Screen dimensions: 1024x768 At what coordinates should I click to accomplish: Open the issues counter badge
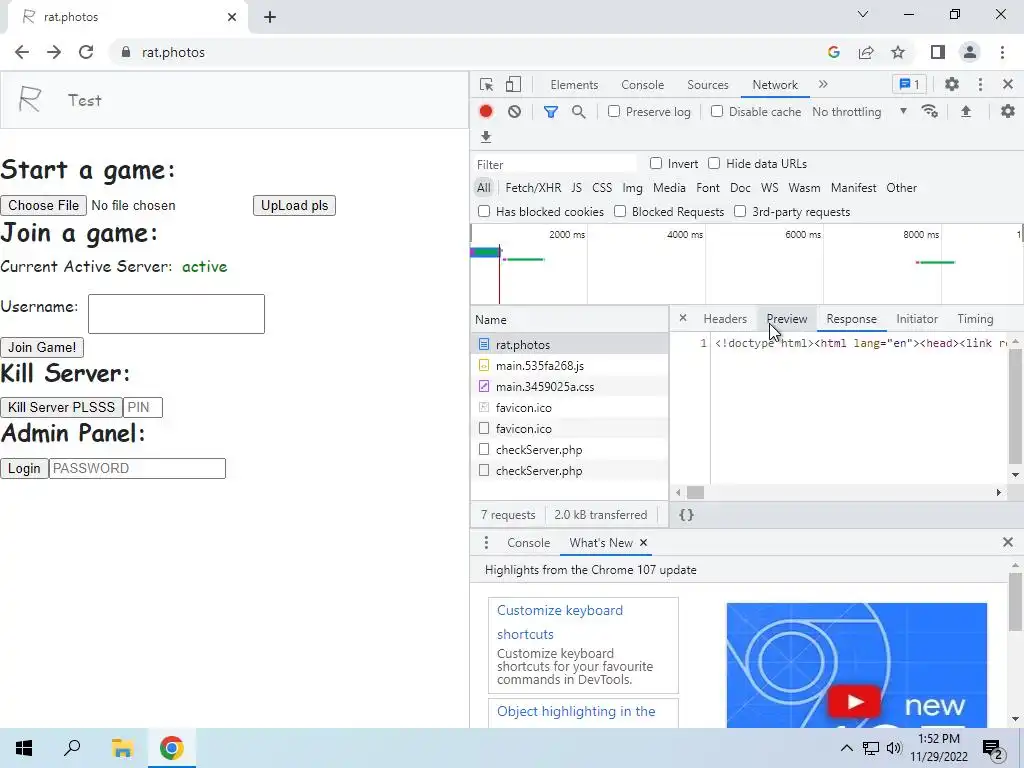(x=909, y=84)
